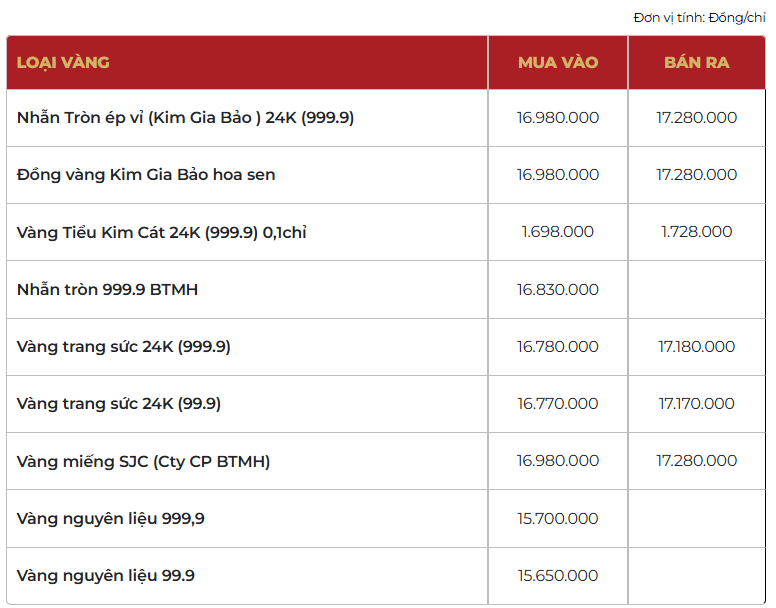Click Vàng nguyên liệu 999,9 row label
Image resolution: width=776 pixels, height=608 pixels.
(111, 518)
